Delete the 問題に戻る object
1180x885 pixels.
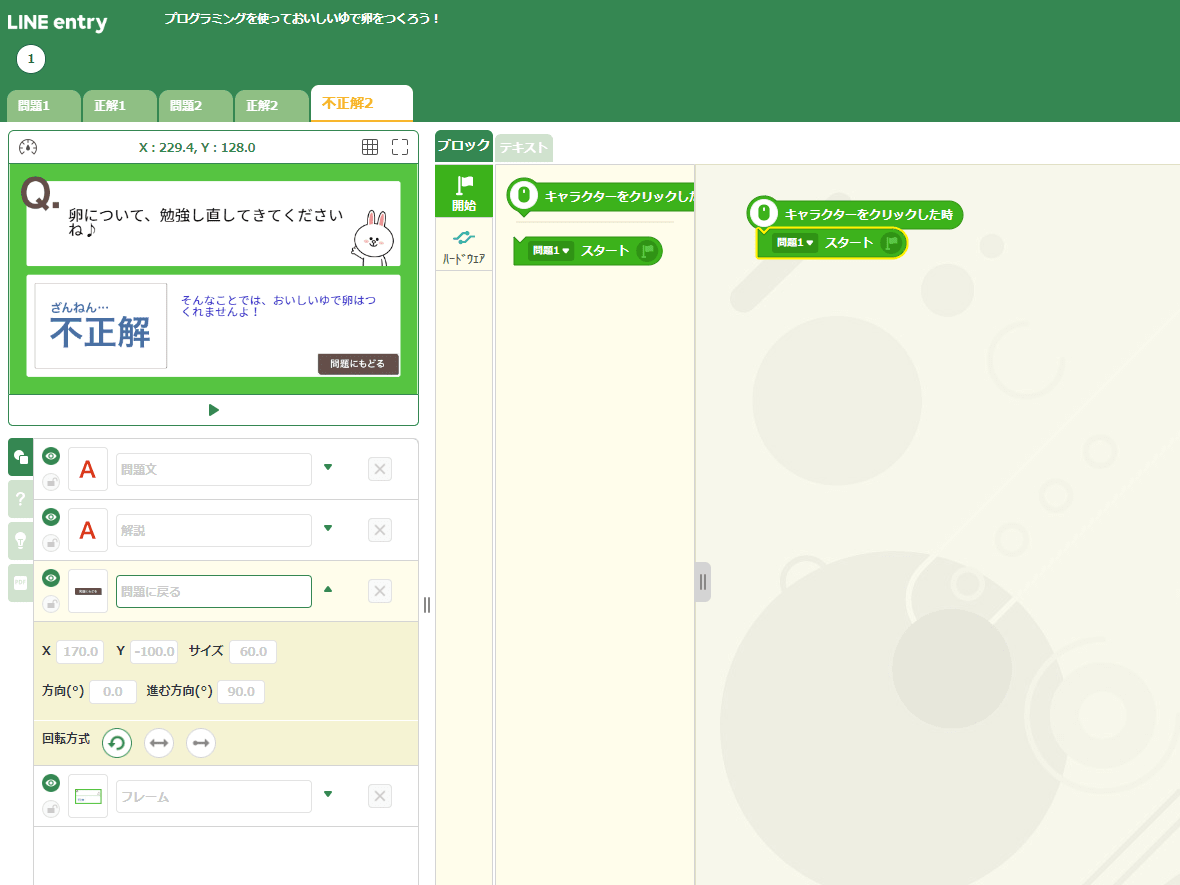[380, 591]
